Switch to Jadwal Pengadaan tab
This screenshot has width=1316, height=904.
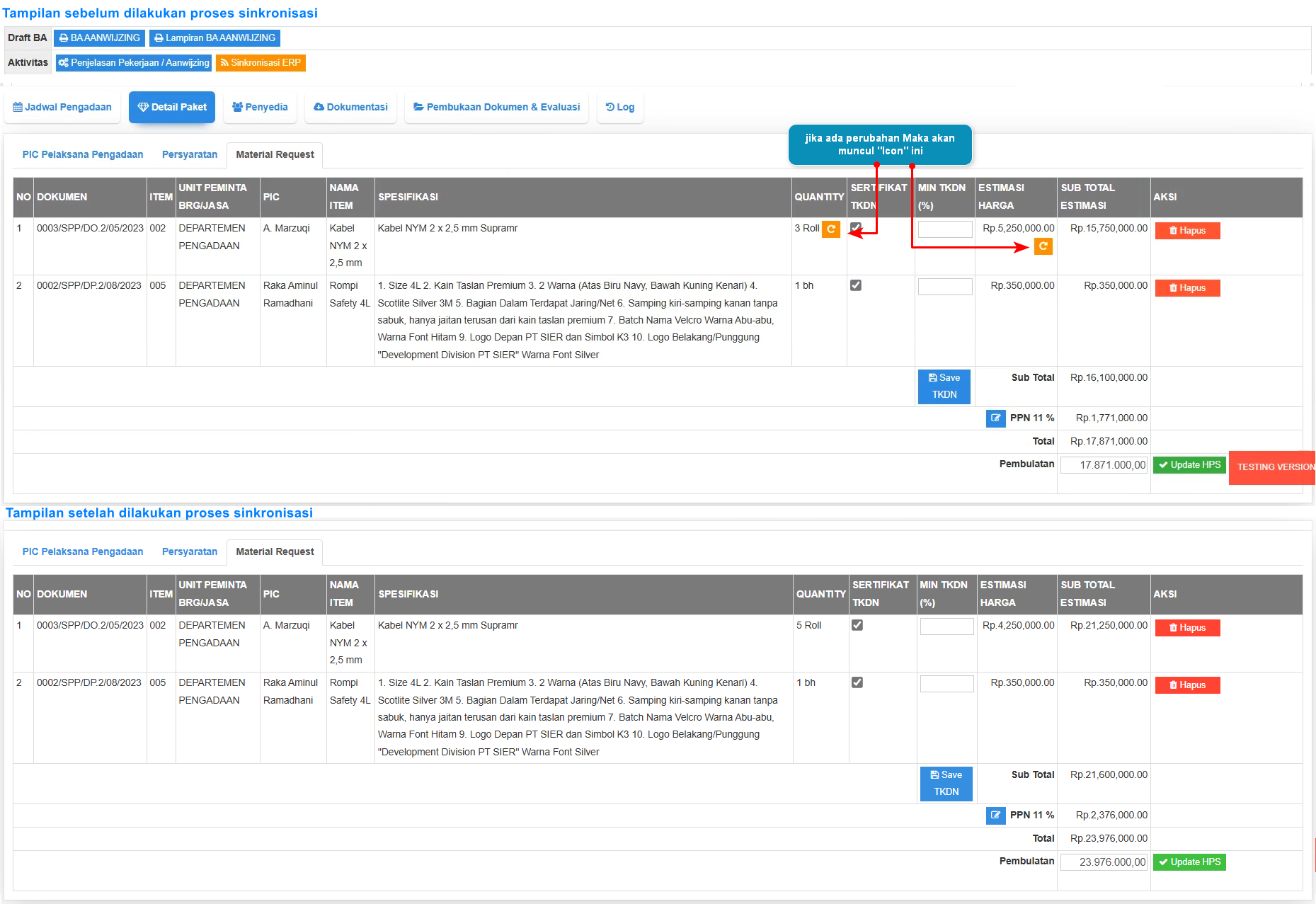[62, 108]
